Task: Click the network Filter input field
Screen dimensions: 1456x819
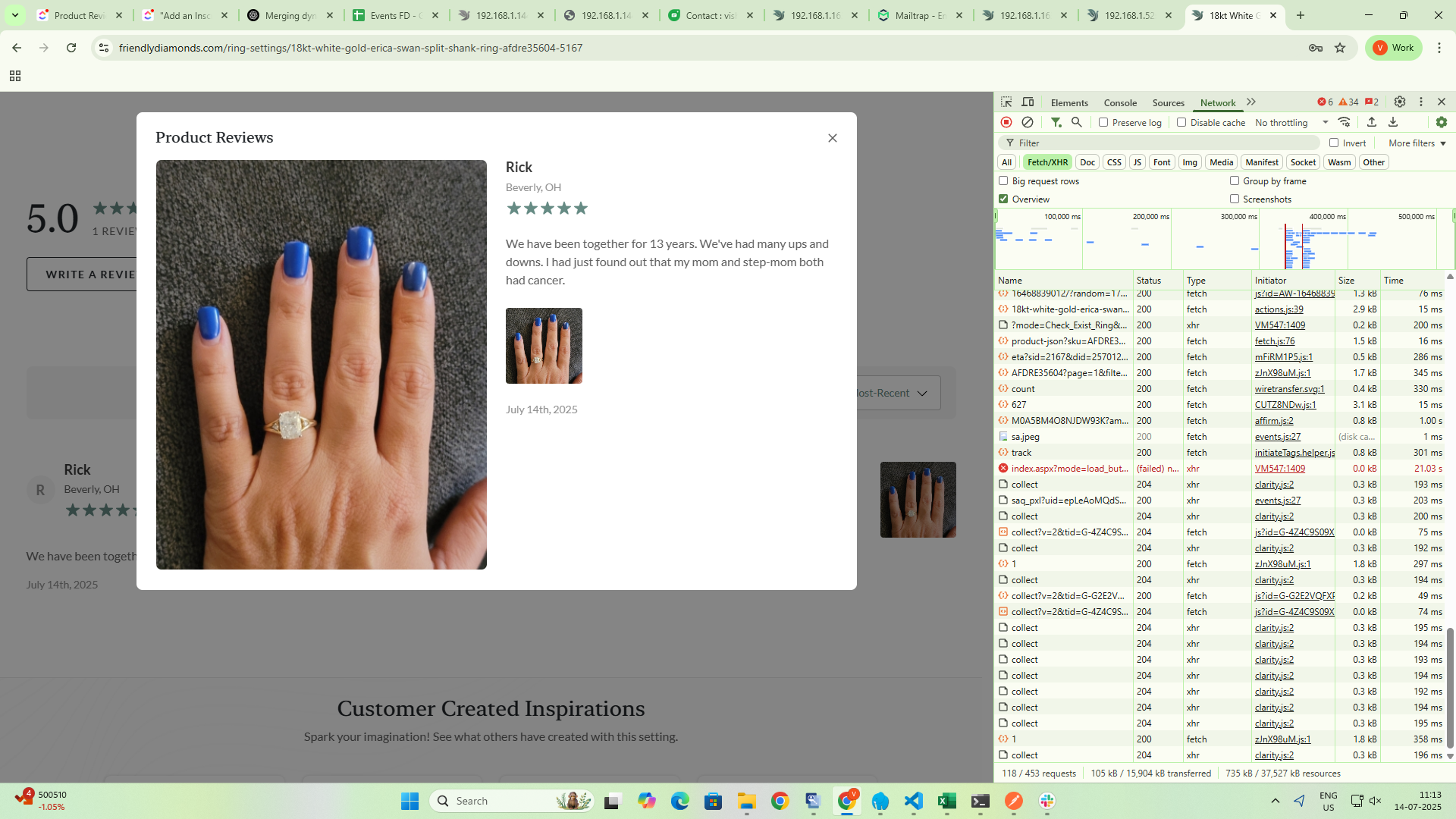Action: click(x=1168, y=143)
